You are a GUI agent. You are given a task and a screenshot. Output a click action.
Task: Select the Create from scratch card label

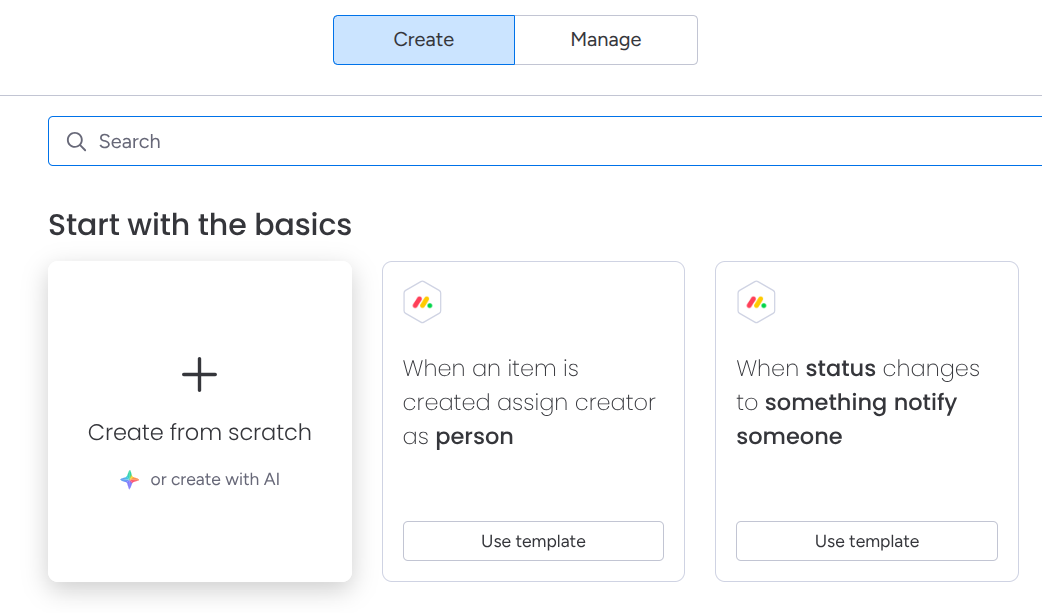click(x=199, y=432)
